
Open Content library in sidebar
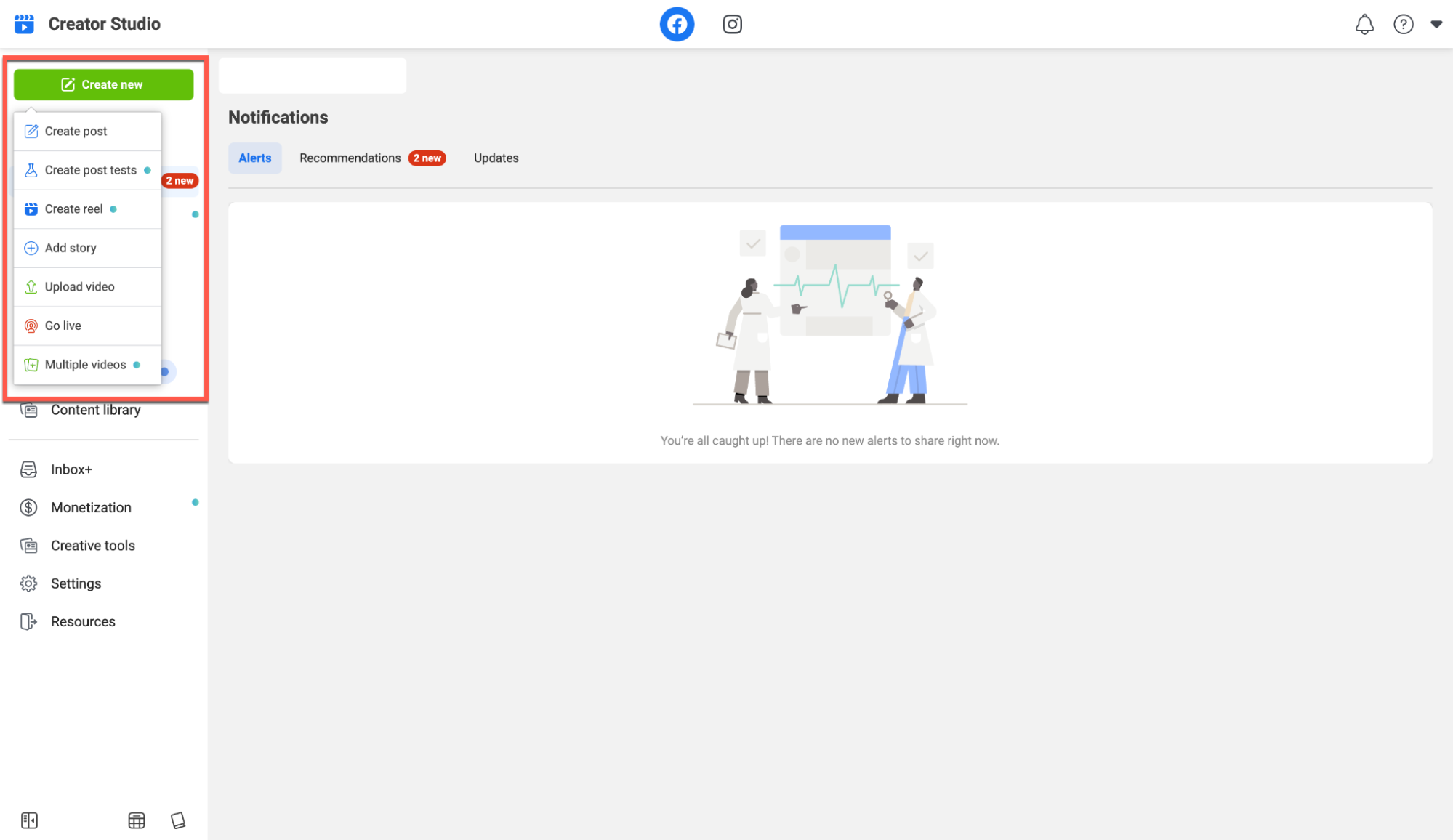click(x=96, y=409)
